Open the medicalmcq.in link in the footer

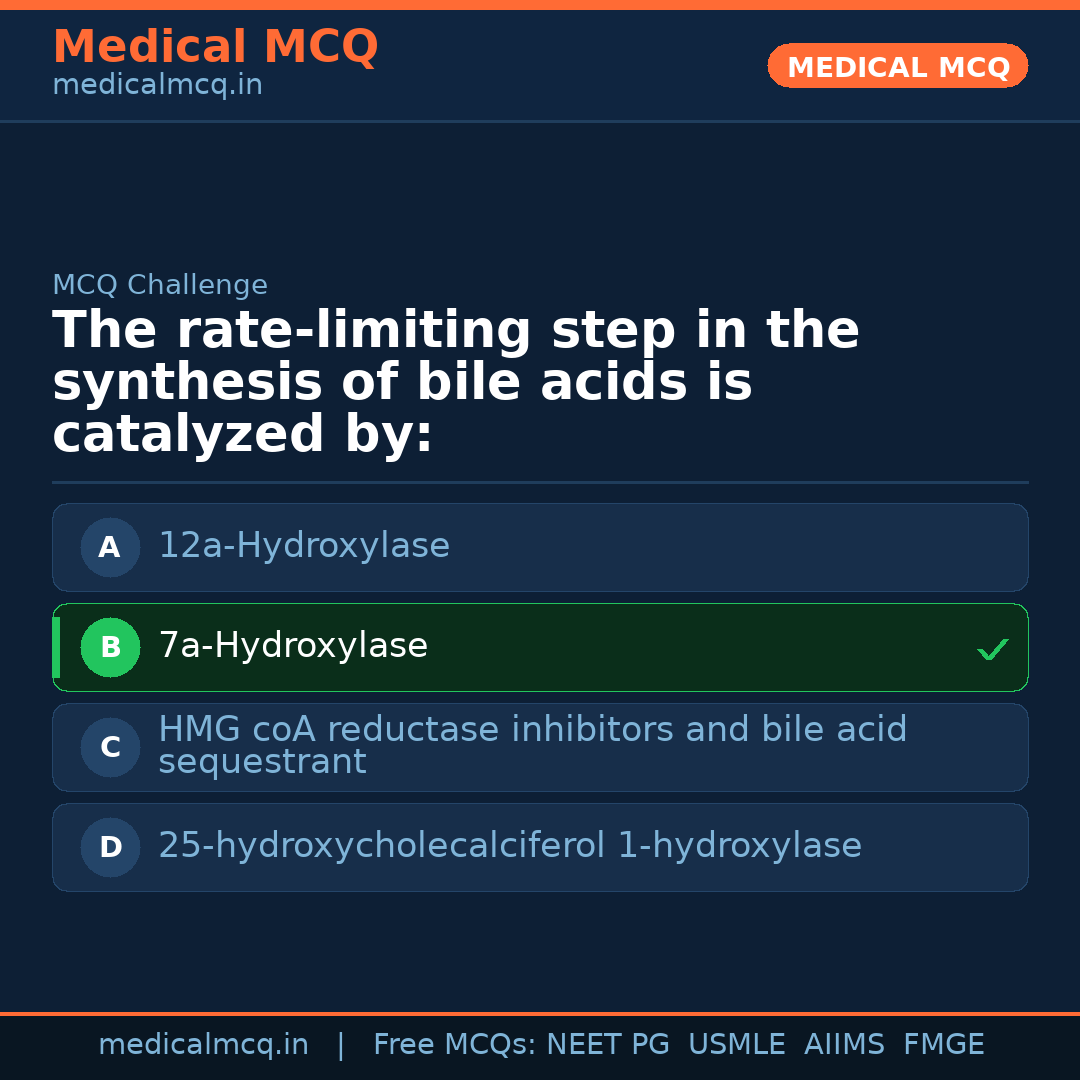pos(203,1045)
